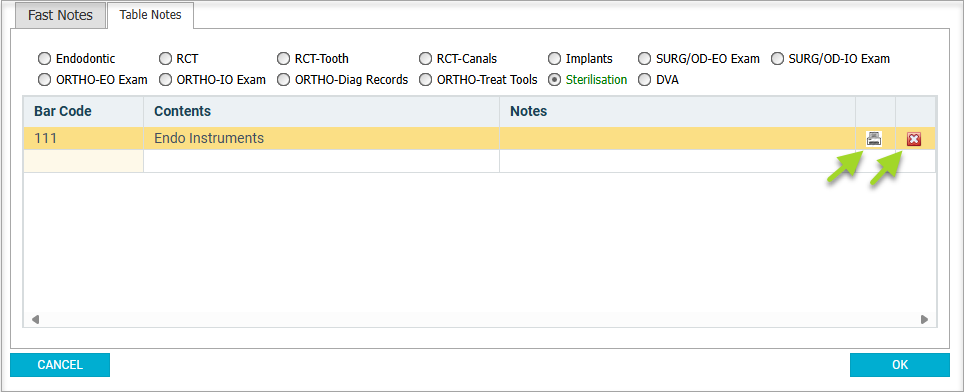
Task: Click the table's right scroll arrow
Action: click(x=924, y=319)
